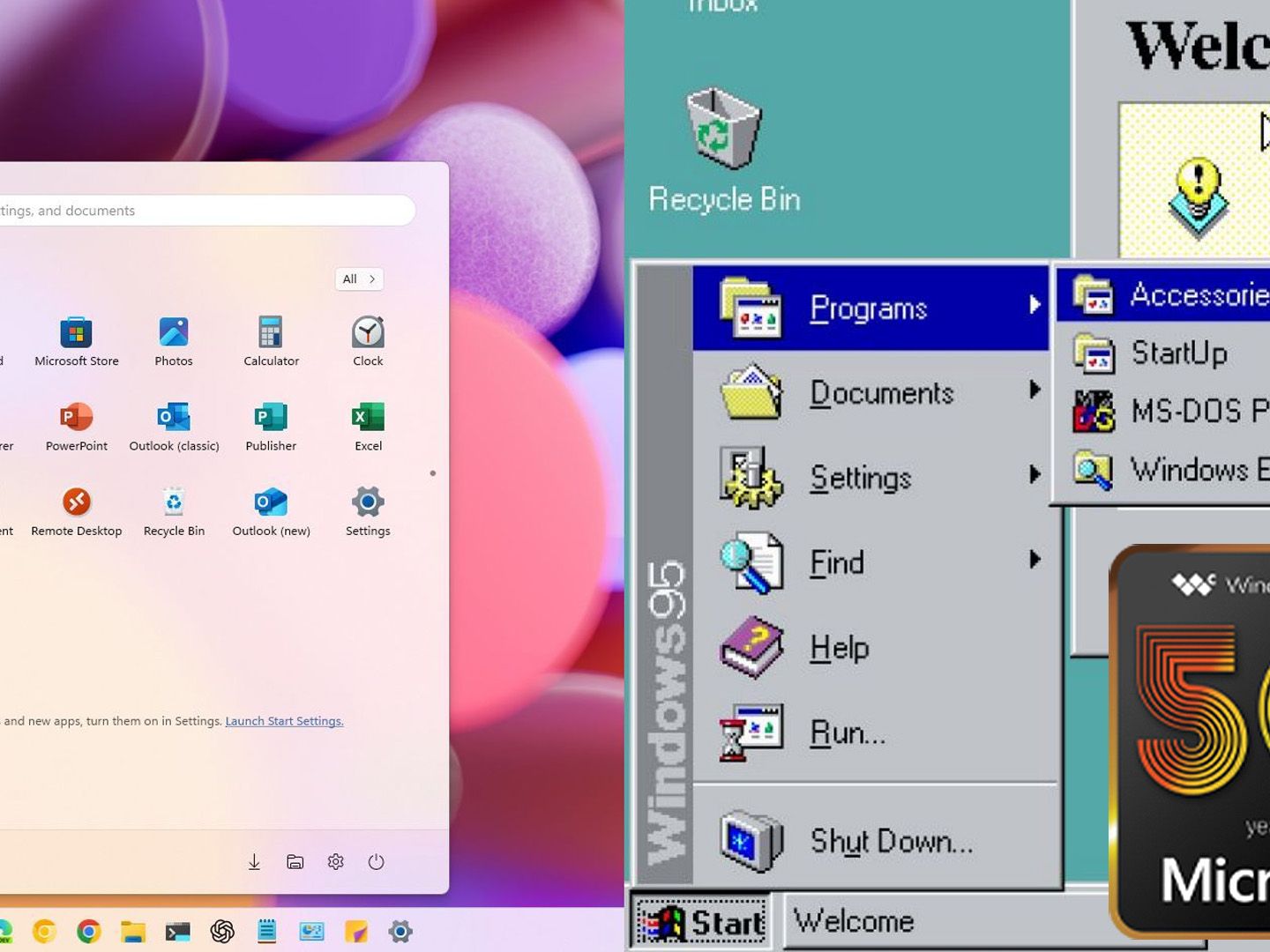Open File Explorer on the taskbar

pos(133,931)
